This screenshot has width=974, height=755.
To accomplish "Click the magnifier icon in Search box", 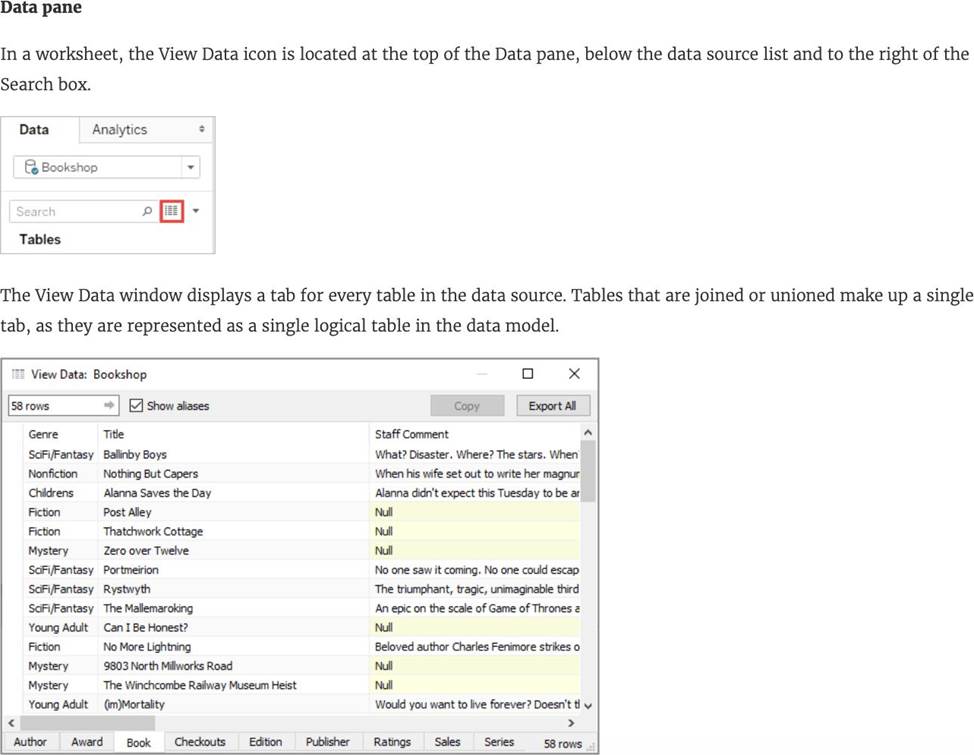I will [147, 211].
